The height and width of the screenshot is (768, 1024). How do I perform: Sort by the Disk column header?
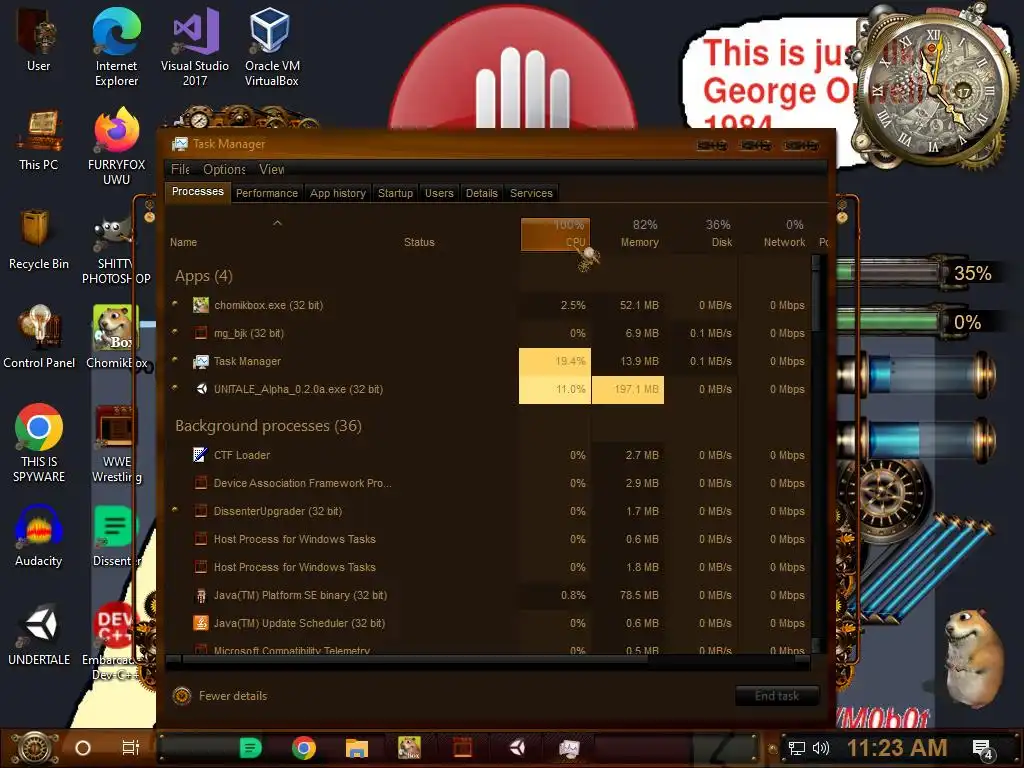702,234
